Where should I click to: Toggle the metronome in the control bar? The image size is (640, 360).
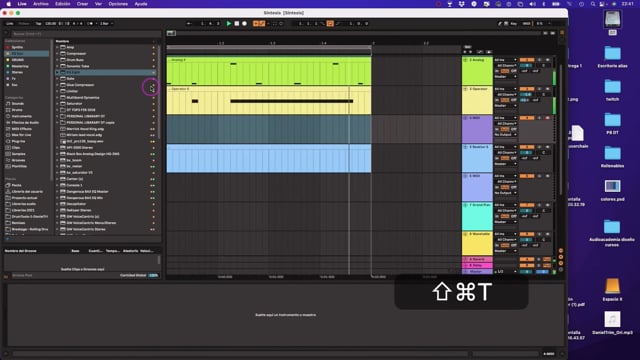tap(90, 24)
